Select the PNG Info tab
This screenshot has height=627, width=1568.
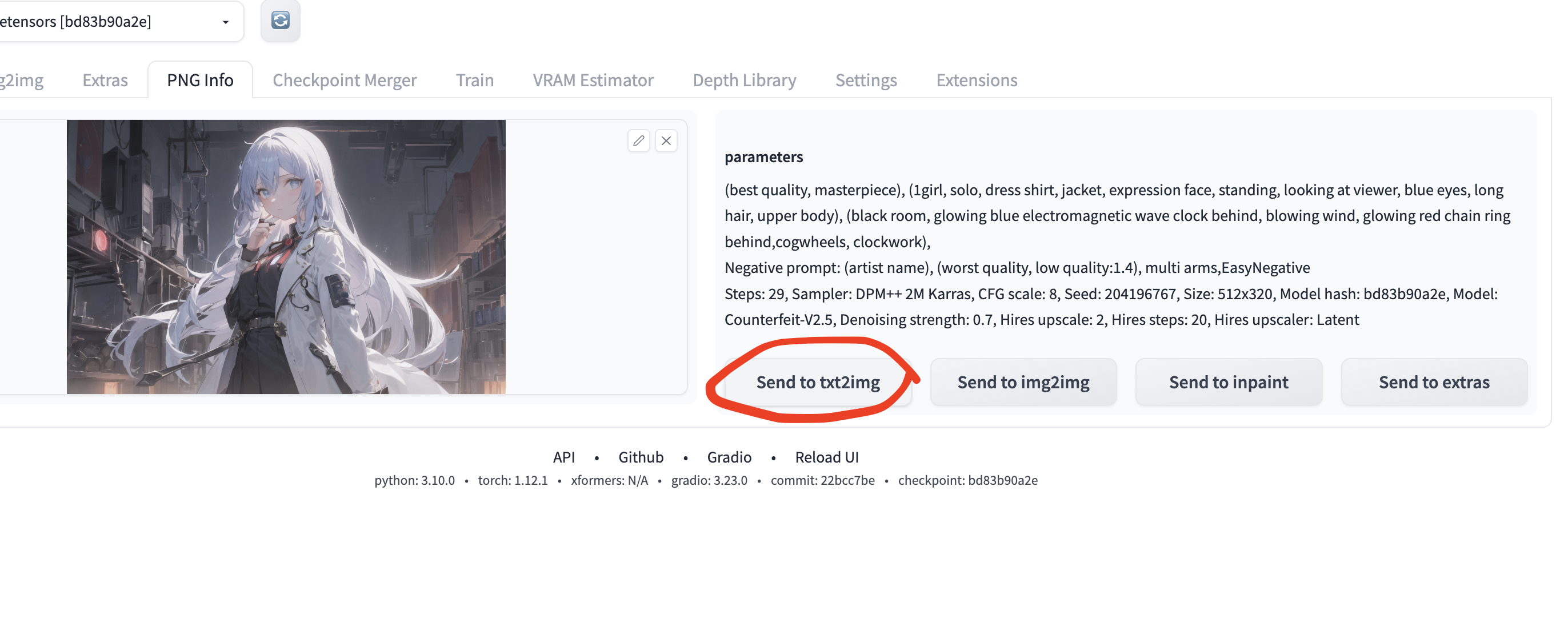click(199, 80)
